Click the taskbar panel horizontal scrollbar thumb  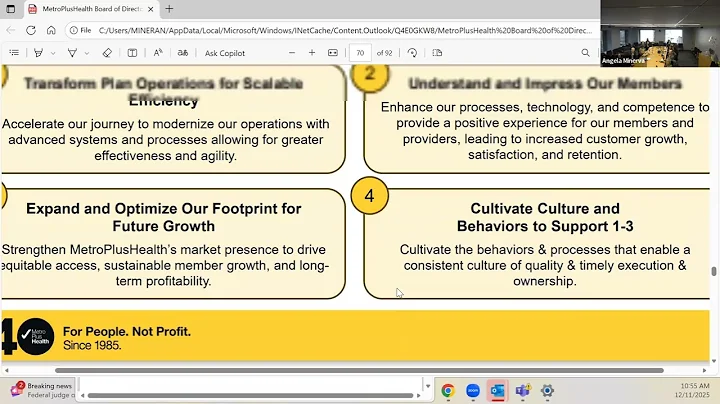pyautogui.click(x=250, y=395)
